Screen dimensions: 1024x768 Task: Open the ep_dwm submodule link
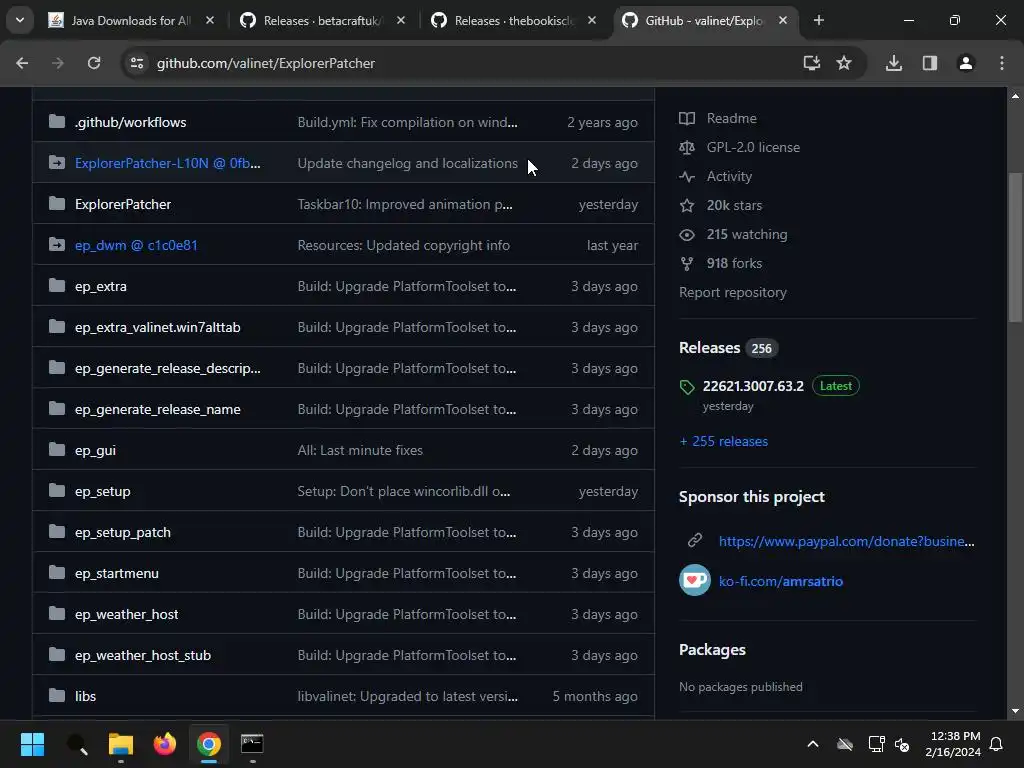click(x=136, y=246)
